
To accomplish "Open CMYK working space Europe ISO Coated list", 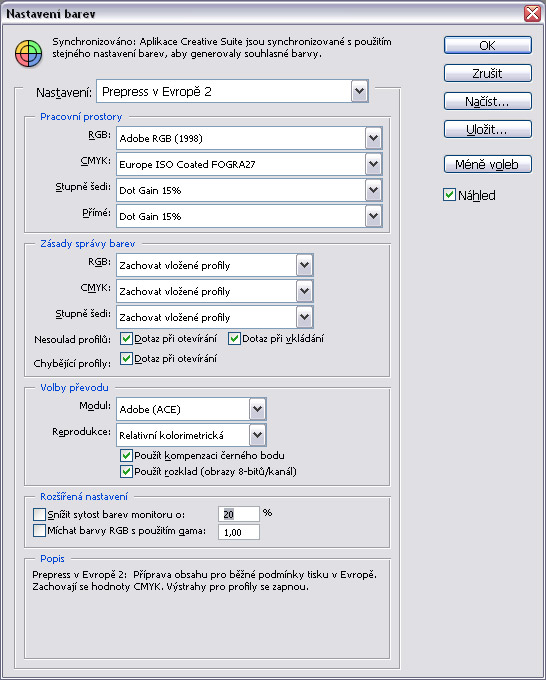I will tap(249, 164).
